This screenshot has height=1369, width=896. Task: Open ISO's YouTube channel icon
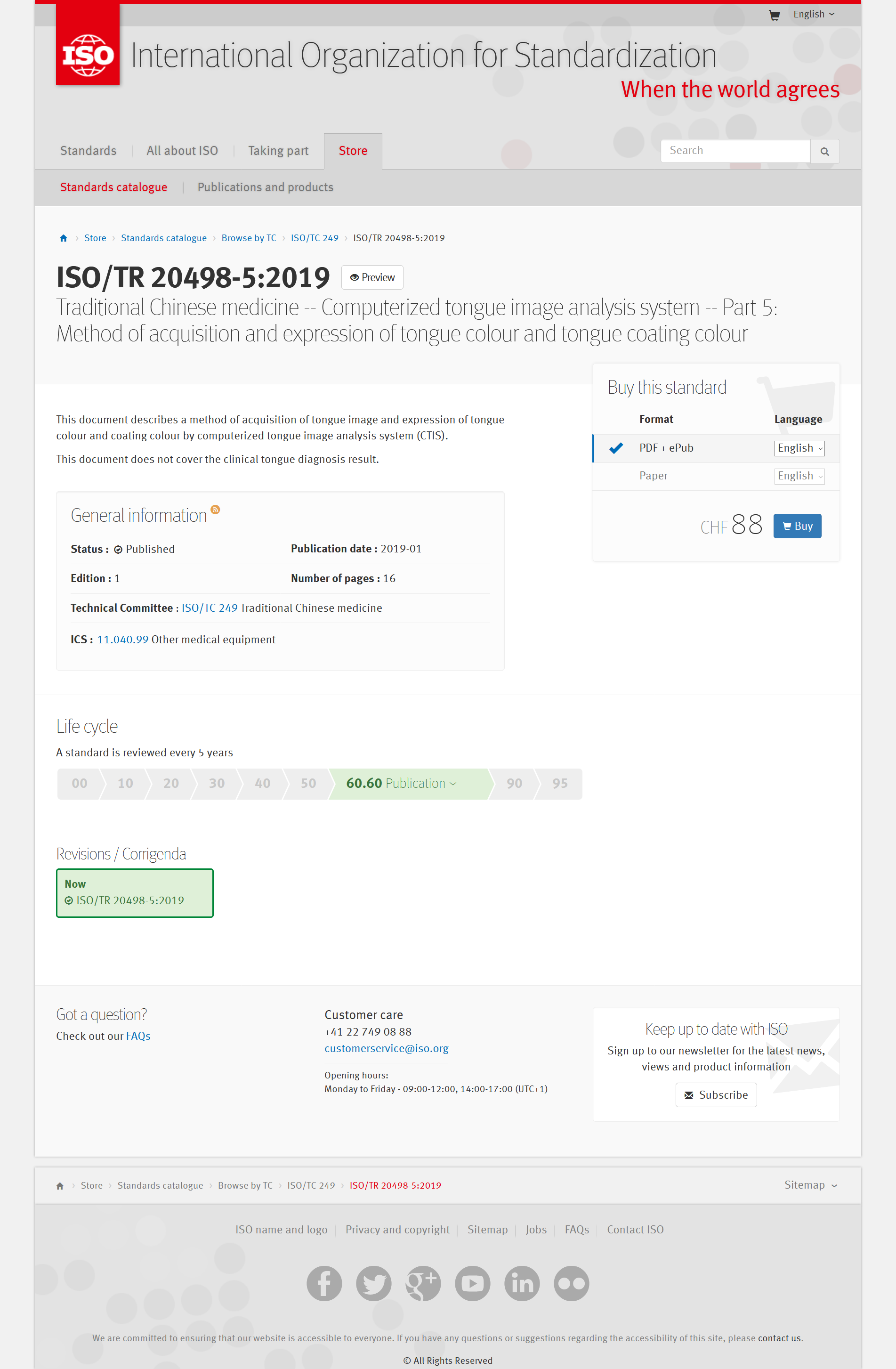tap(472, 1283)
